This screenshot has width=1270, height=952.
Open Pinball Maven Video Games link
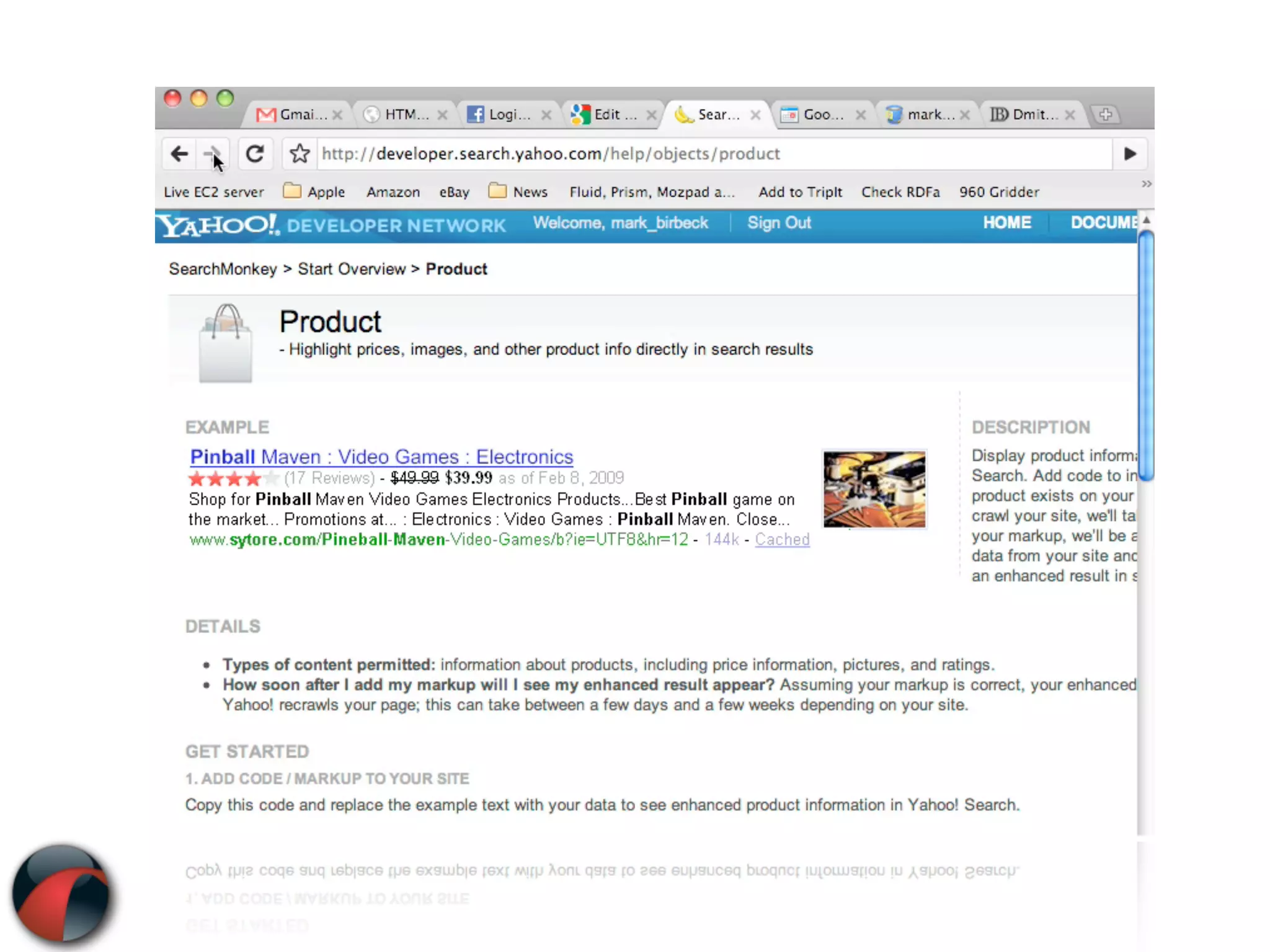381,457
